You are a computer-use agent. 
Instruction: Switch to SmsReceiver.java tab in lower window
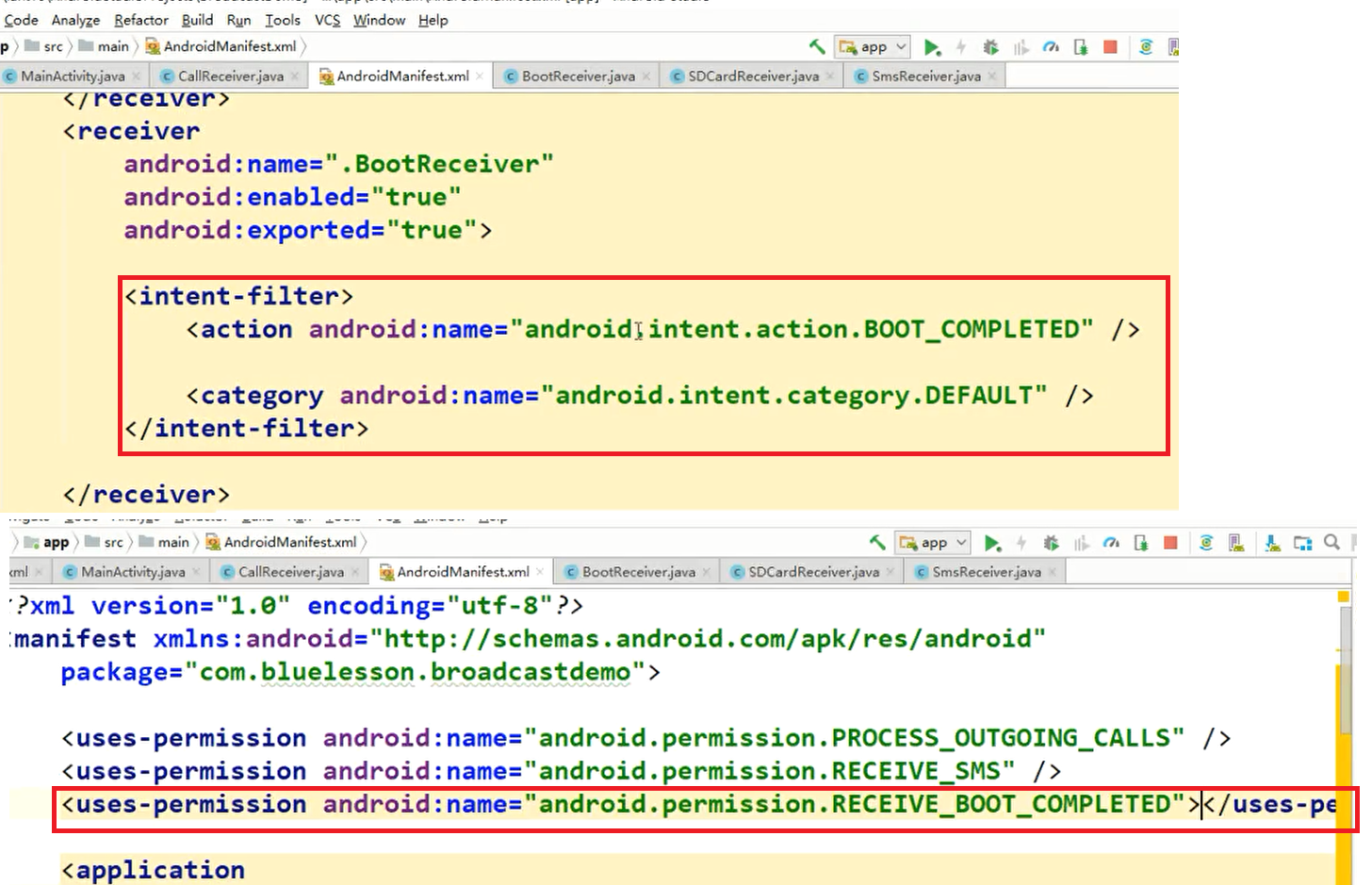[x=987, y=572]
